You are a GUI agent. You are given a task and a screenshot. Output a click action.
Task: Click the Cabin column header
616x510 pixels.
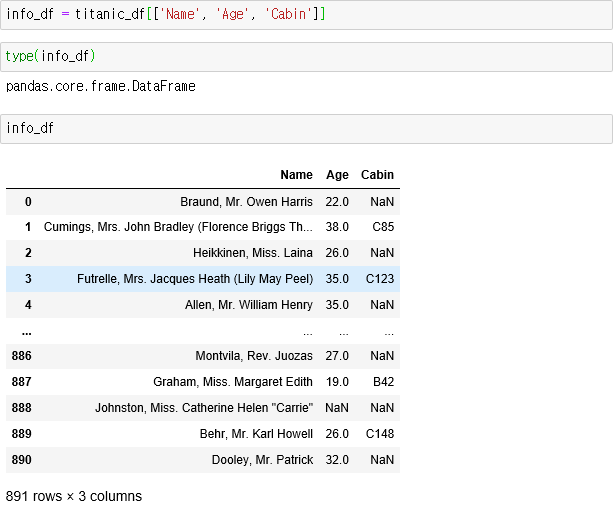[x=377, y=174]
